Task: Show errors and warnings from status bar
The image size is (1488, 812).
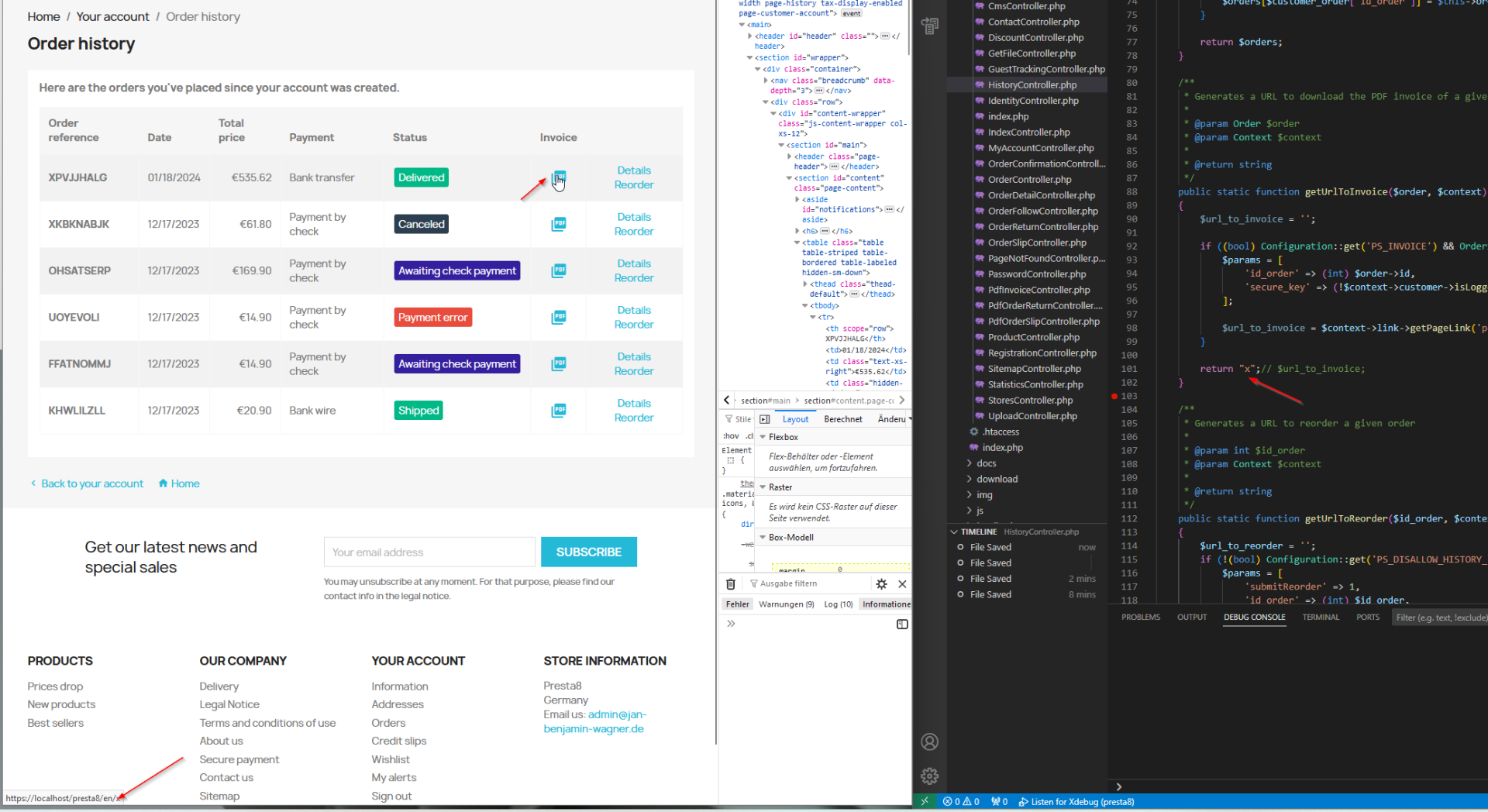Action: [961, 802]
